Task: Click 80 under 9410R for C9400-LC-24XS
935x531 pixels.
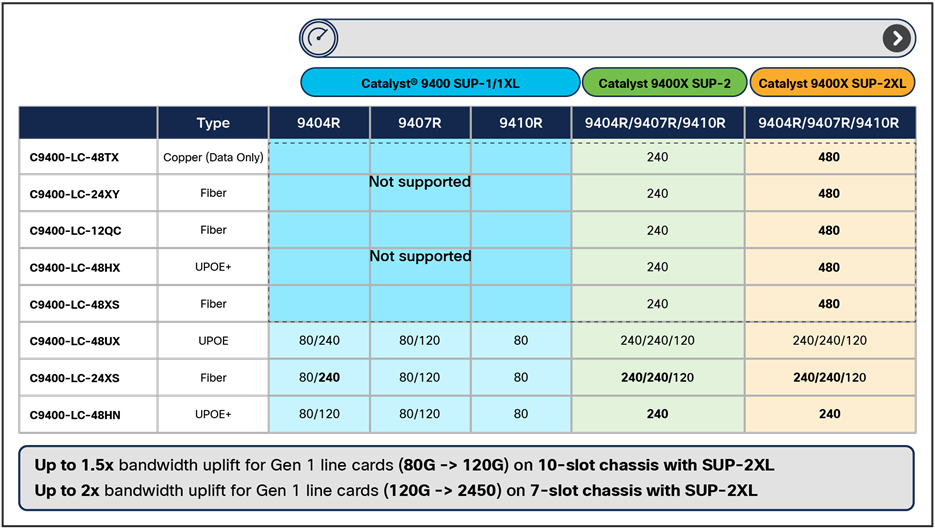Action: 521,378
